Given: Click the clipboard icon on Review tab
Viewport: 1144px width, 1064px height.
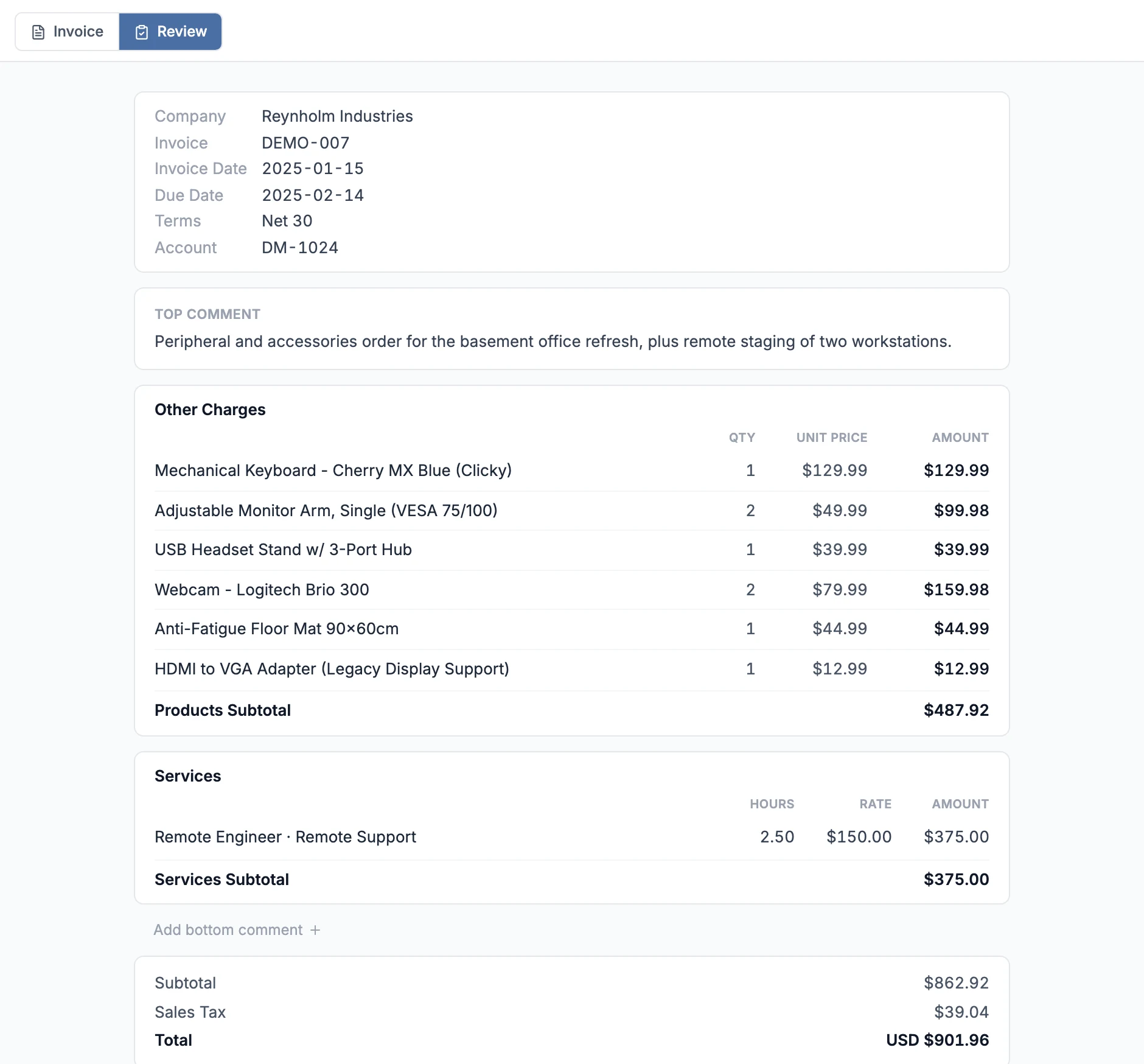Looking at the screenshot, I should click(142, 32).
